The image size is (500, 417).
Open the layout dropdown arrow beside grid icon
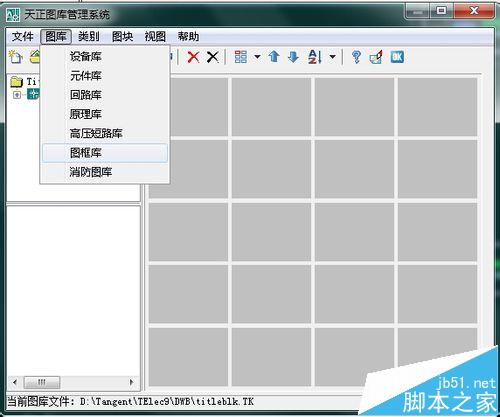(257, 57)
